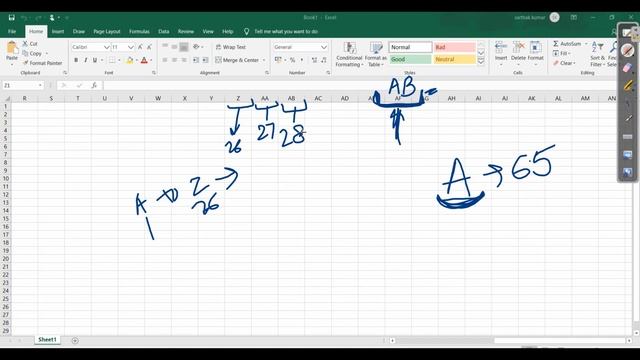Click Decrease Indent icon
The width and height of the screenshot is (640, 360).
point(196,60)
